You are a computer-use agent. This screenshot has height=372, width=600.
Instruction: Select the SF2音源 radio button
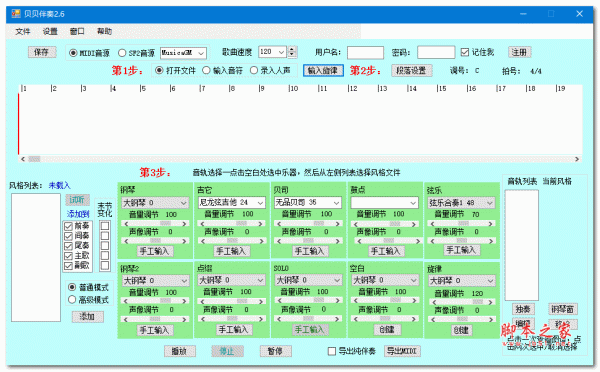[x=122, y=53]
